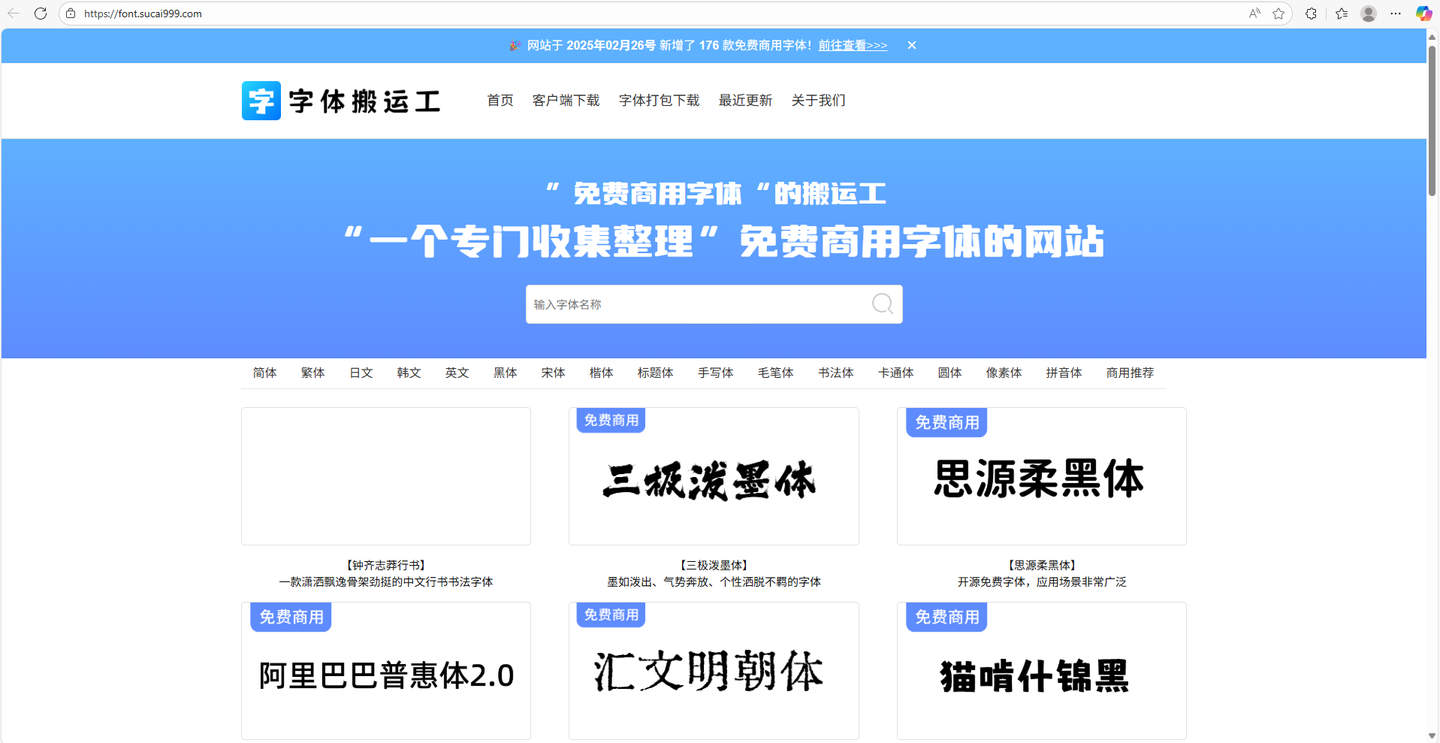Select the 像素体 category tab
Image resolution: width=1440 pixels, height=743 pixels.
pyautogui.click(x=1004, y=373)
